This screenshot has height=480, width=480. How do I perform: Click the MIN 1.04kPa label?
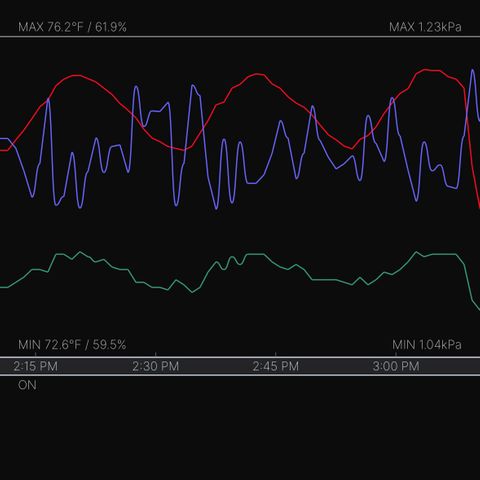pos(427,345)
